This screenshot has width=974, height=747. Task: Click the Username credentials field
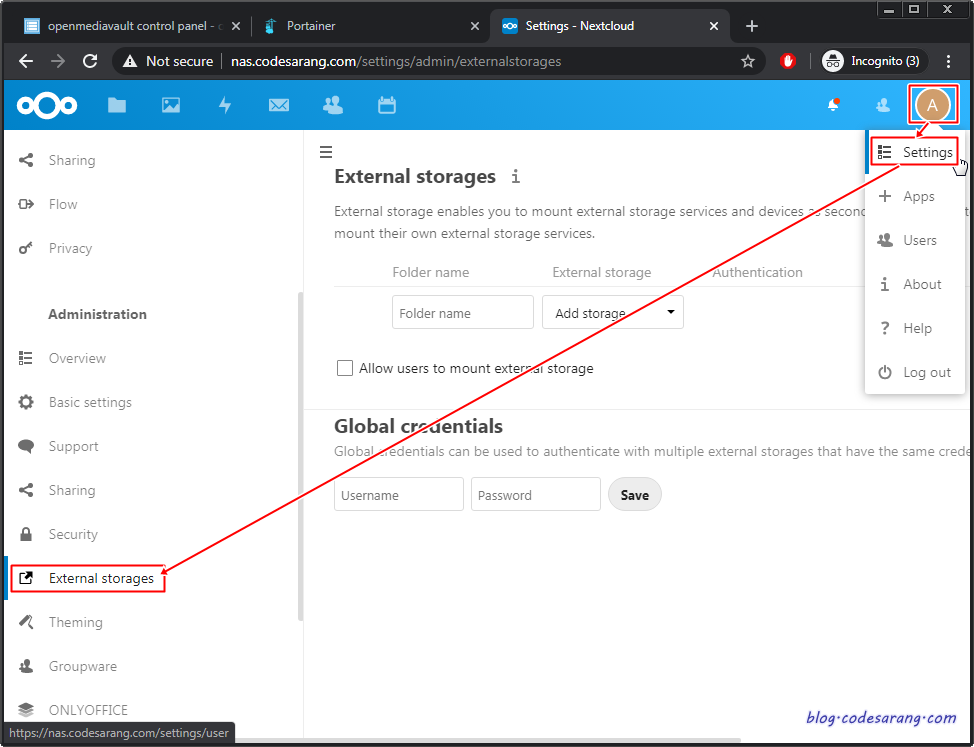399,494
